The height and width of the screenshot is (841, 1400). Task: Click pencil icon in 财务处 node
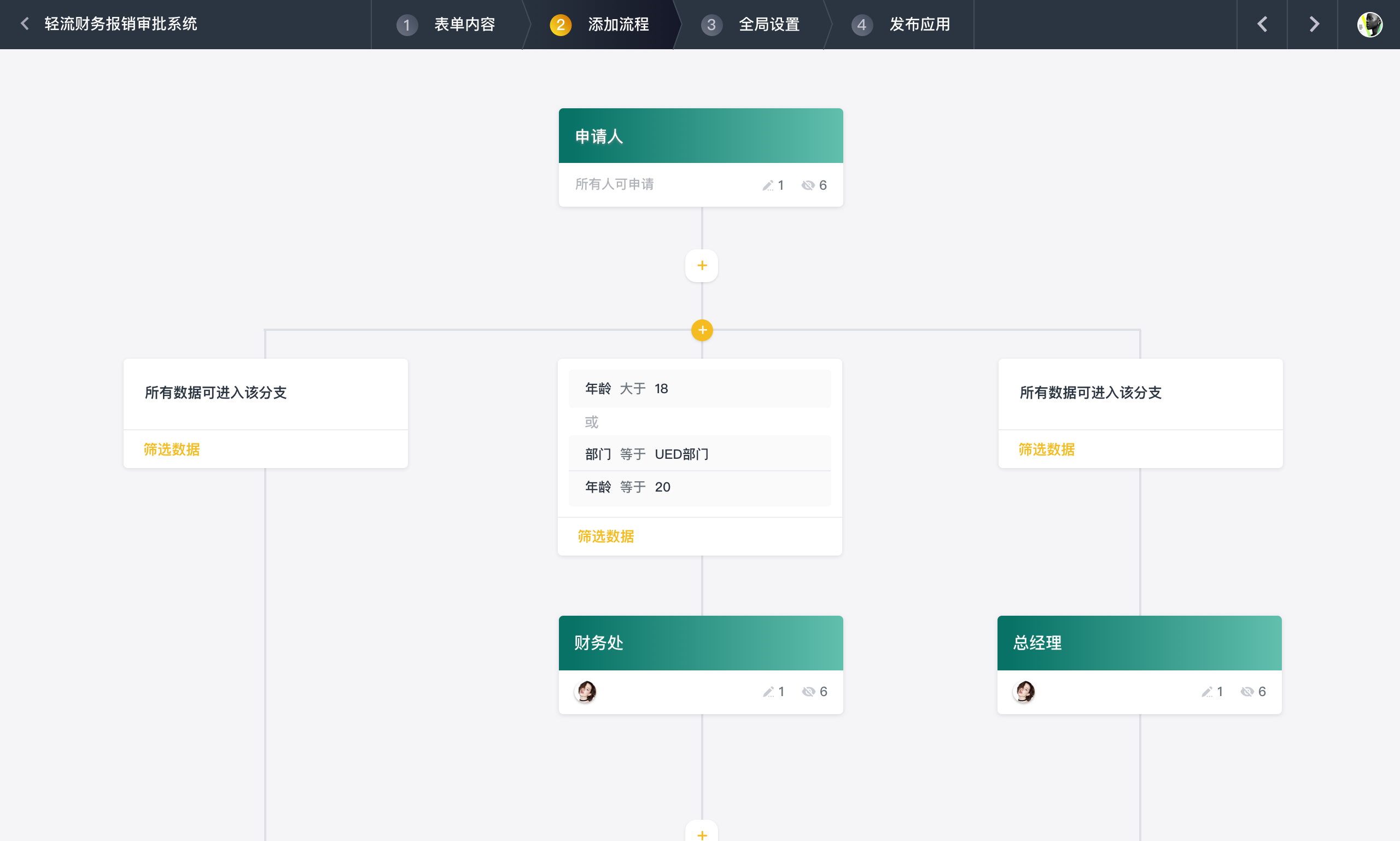[x=768, y=691]
